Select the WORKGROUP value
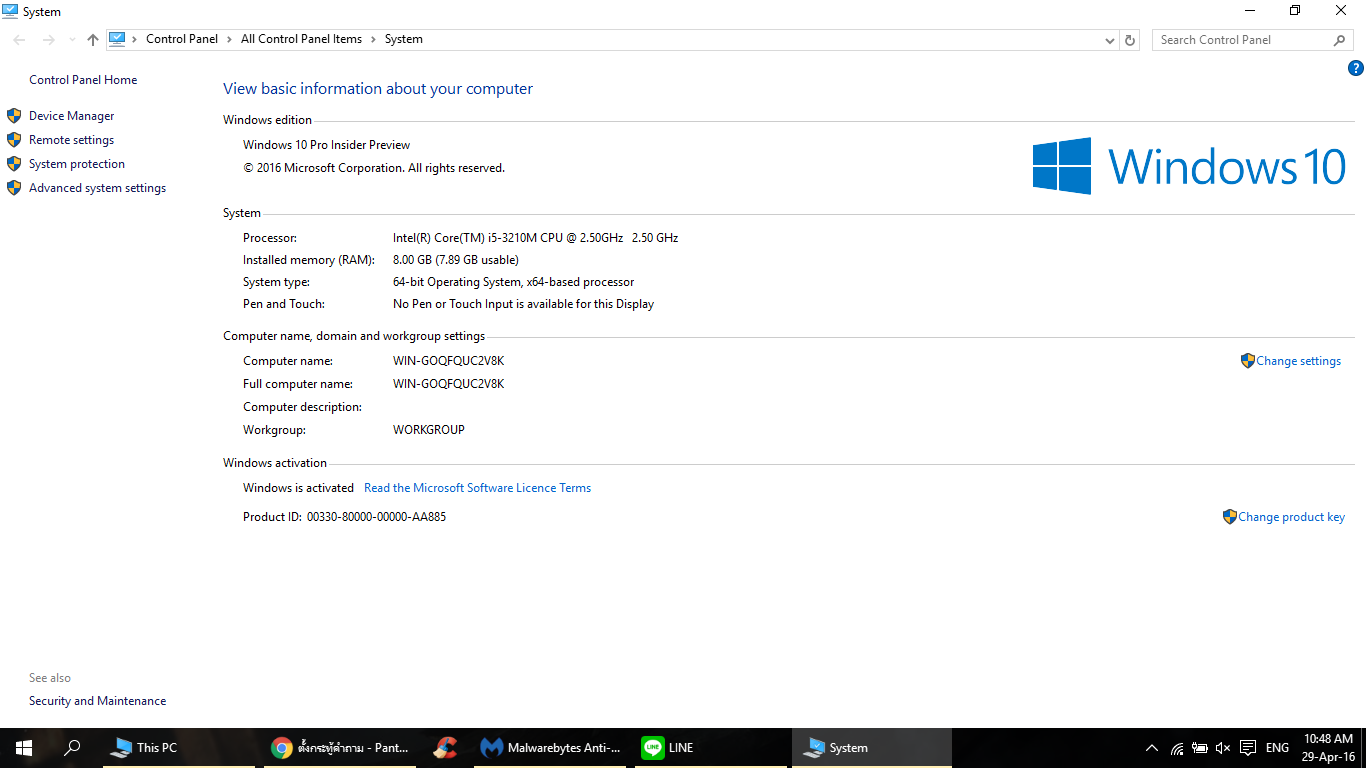1366x768 pixels. point(429,430)
